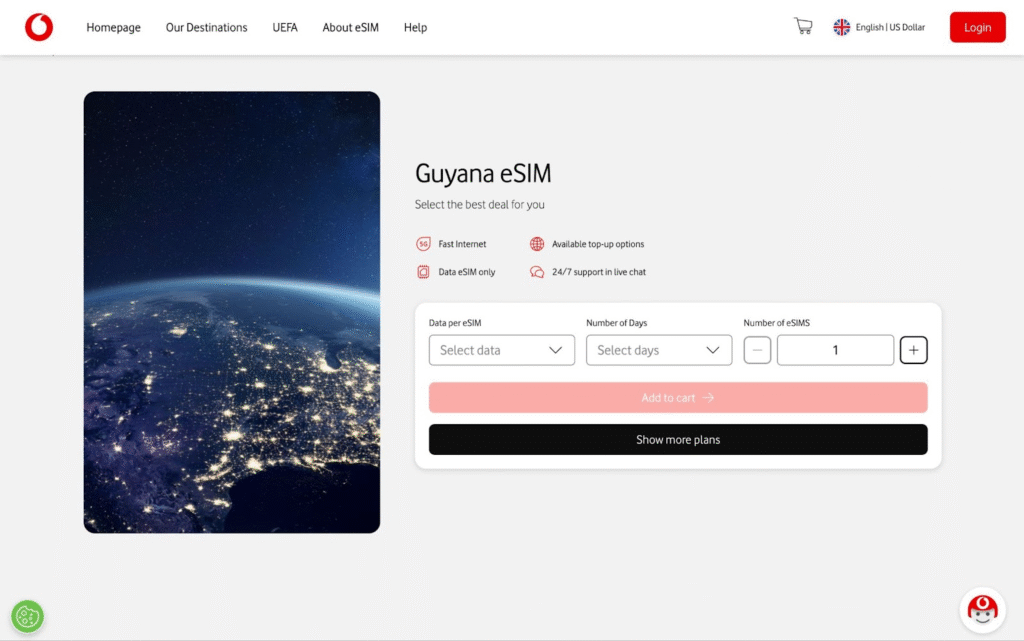Viewport: 1024px width, 641px height.
Task: Open the Select days dropdown
Action: [659, 350]
